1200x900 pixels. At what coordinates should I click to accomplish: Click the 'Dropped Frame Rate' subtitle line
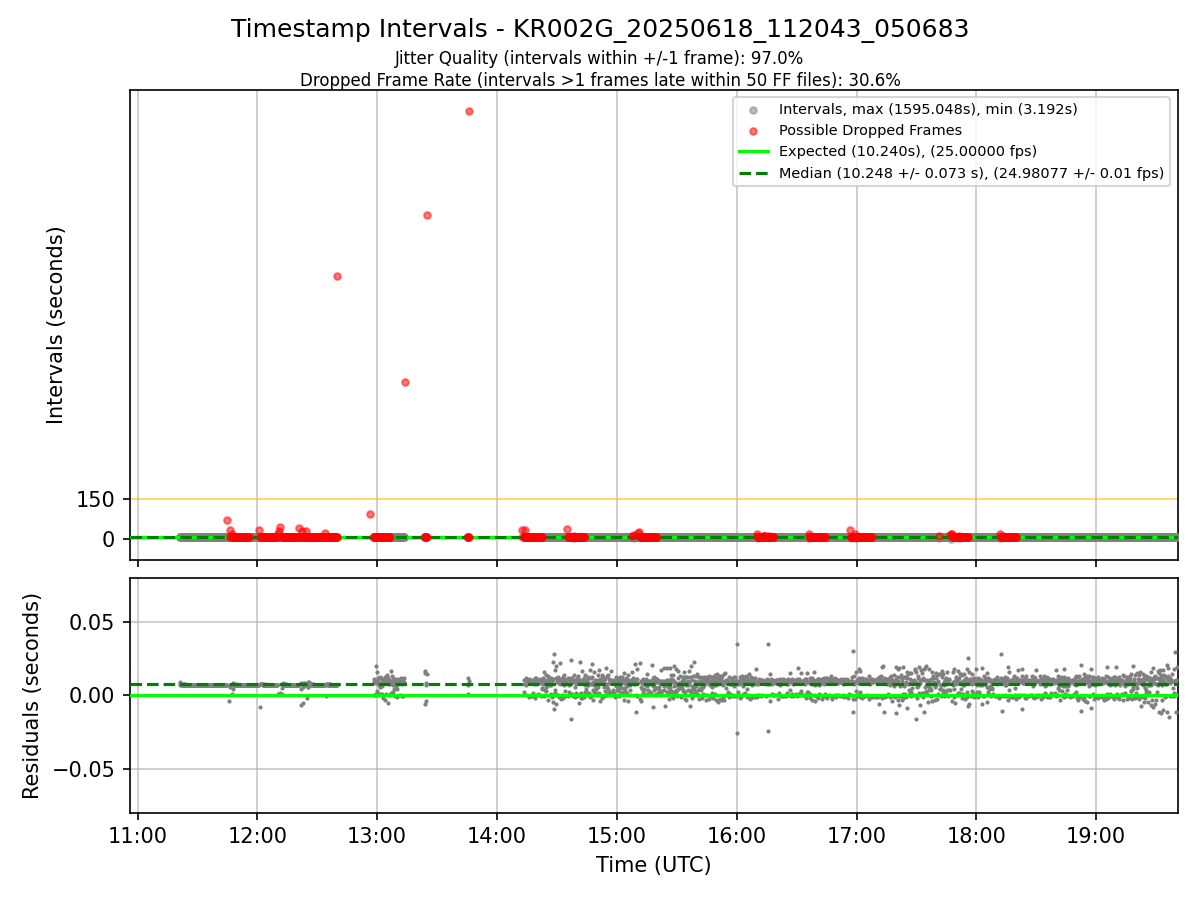pyautogui.click(x=600, y=80)
